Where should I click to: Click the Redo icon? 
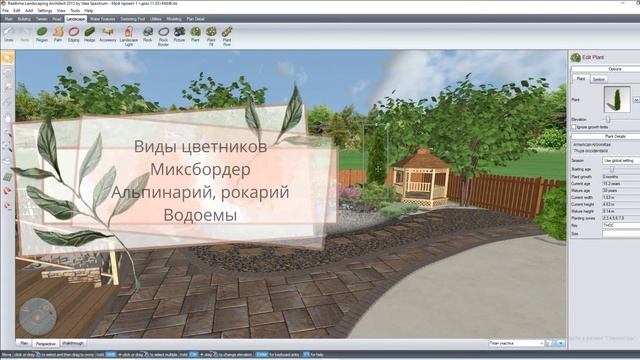(x=25, y=34)
